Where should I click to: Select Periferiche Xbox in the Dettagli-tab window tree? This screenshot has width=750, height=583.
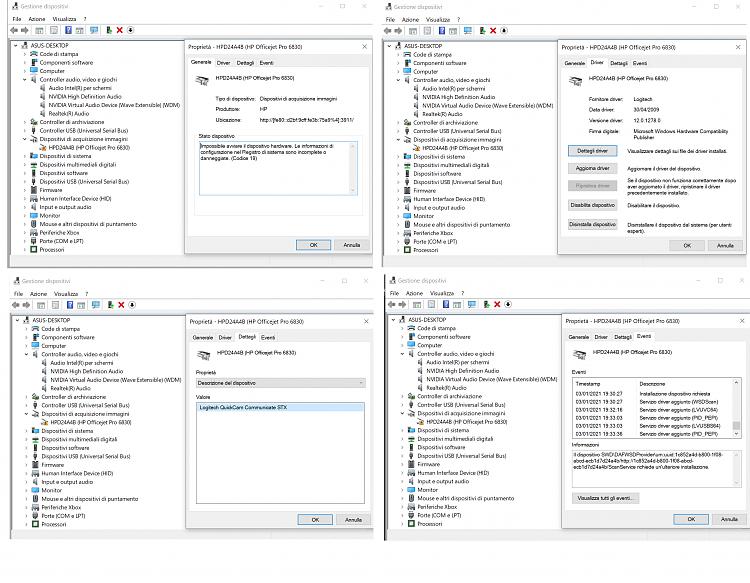click(x=61, y=507)
